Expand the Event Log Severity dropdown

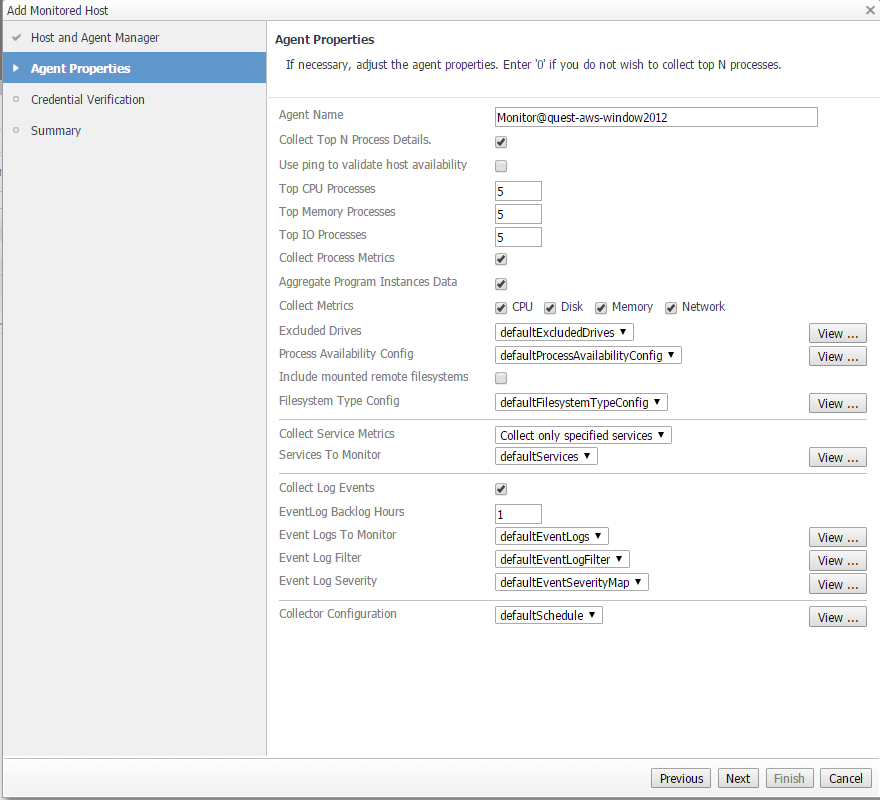[572, 582]
